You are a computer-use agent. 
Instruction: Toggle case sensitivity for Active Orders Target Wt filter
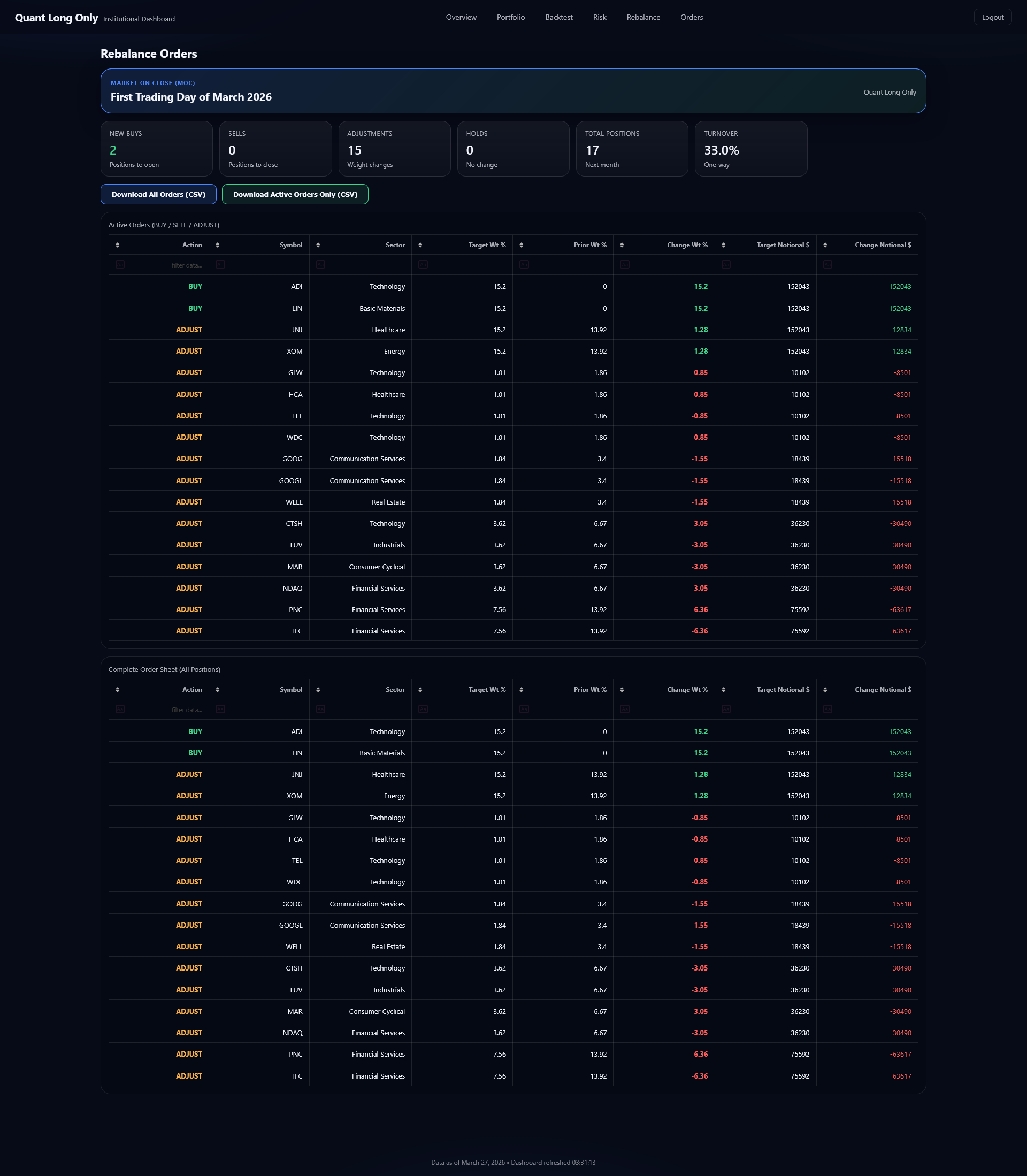[x=423, y=265]
